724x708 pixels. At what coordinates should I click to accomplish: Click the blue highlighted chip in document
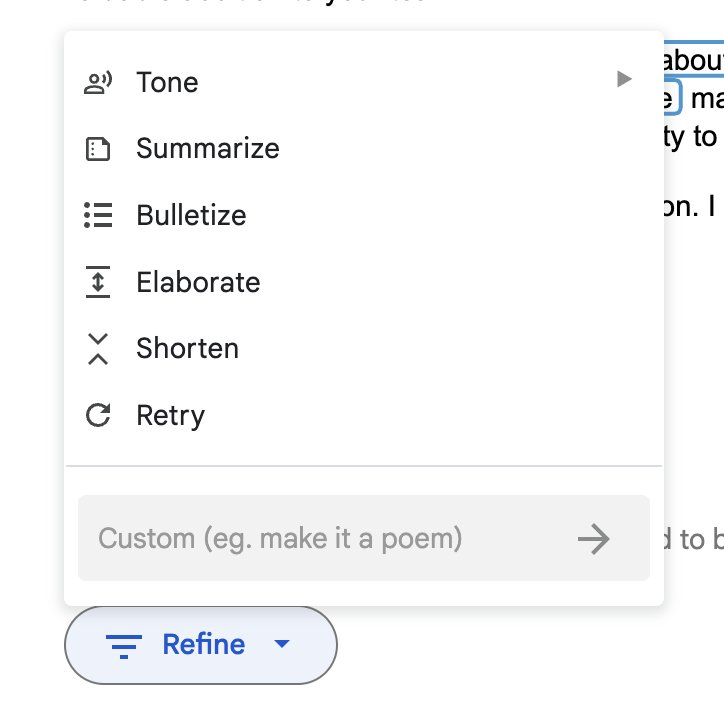click(x=673, y=97)
